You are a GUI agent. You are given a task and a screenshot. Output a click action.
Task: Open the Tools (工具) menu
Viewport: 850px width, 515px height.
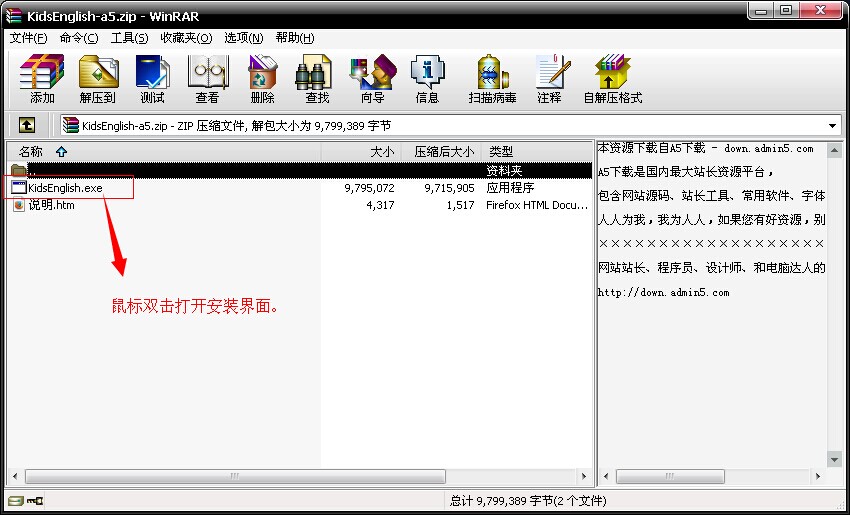pos(130,37)
